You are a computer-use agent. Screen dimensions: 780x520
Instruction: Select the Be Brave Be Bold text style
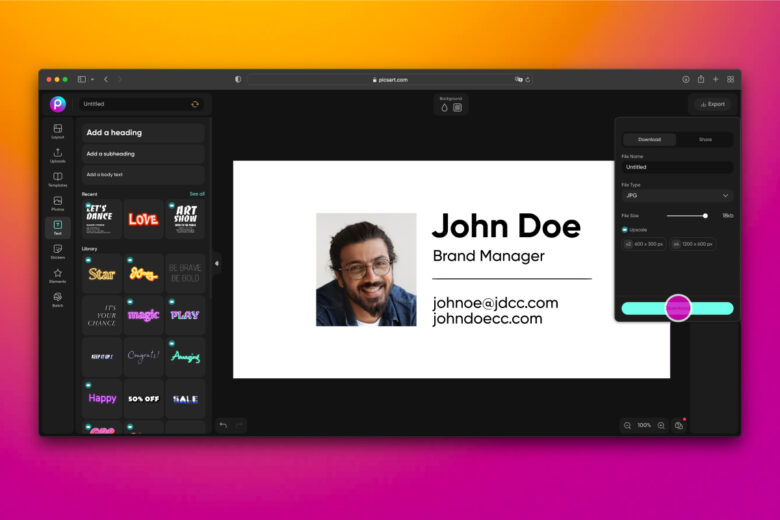(x=185, y=274)
